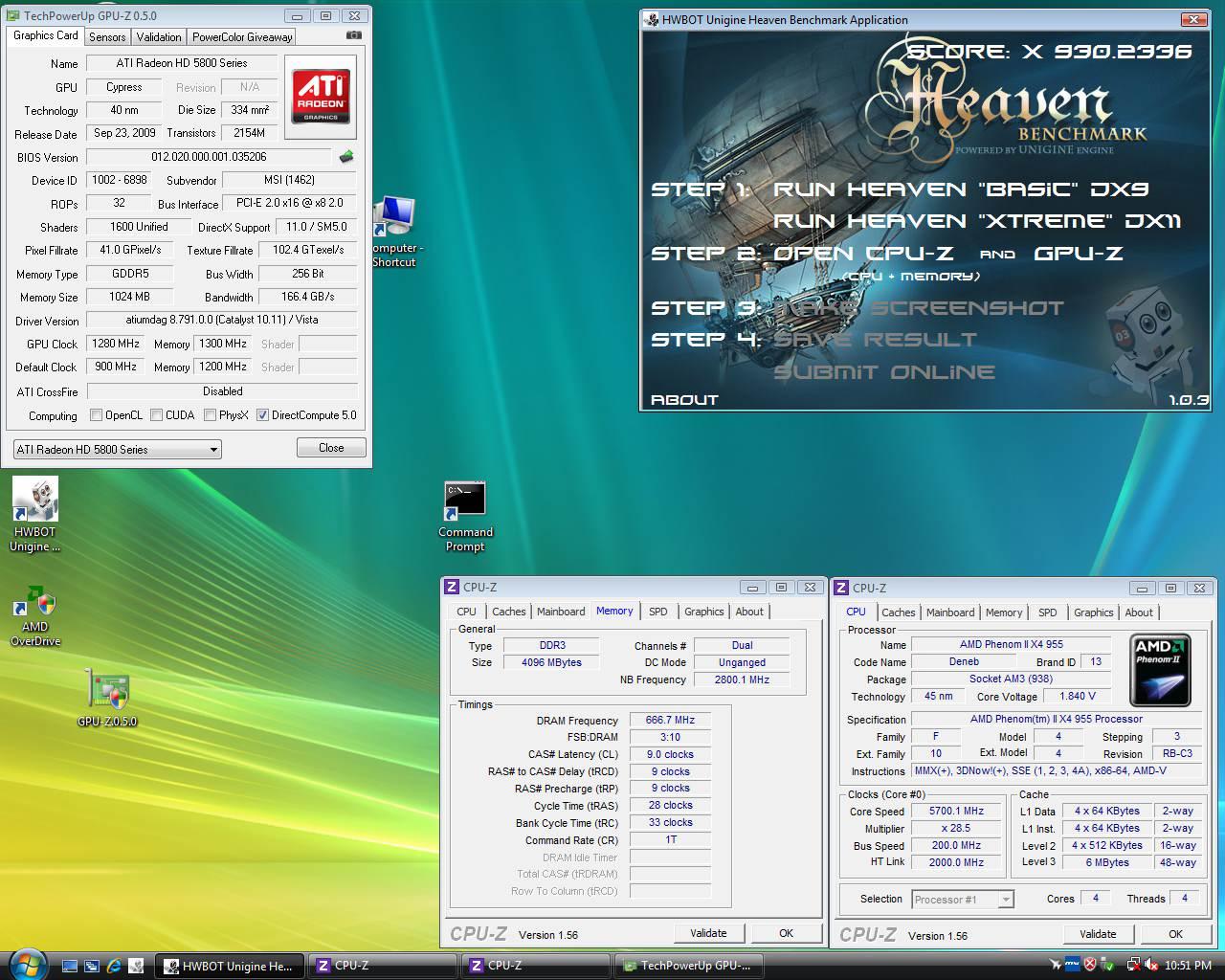The height and width of the screenshot is (980, 1225).
Task: Click the AMD Phenom II logo in CPU-Z
Action: (x=1160, y=669)
